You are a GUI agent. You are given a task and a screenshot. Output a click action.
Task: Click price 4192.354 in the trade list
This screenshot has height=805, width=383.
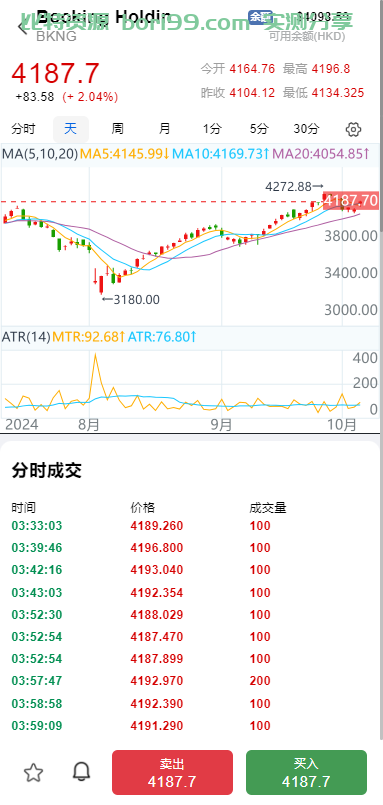(157, 592)
